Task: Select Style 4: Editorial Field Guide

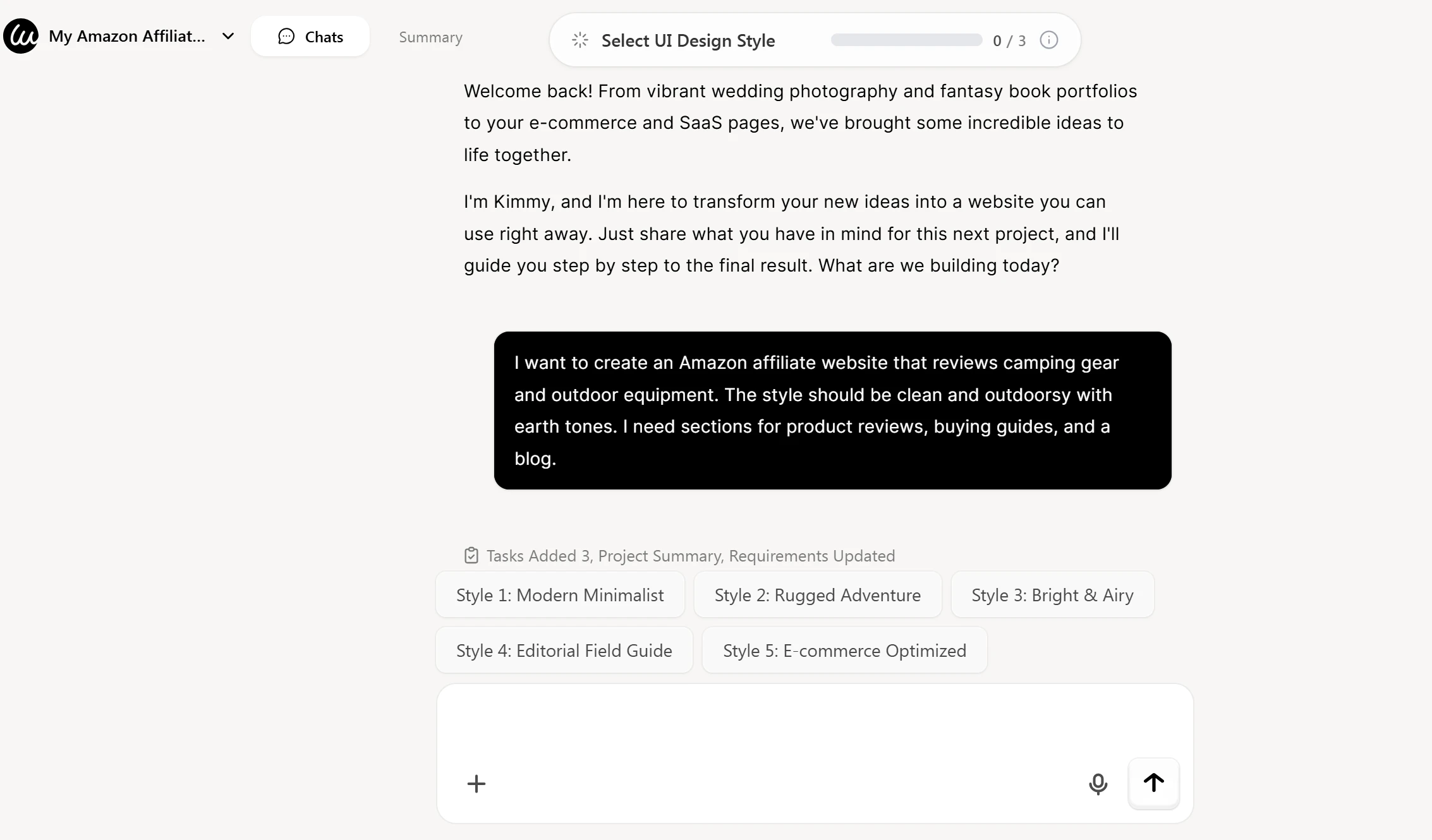Action: tap(564, 651)
